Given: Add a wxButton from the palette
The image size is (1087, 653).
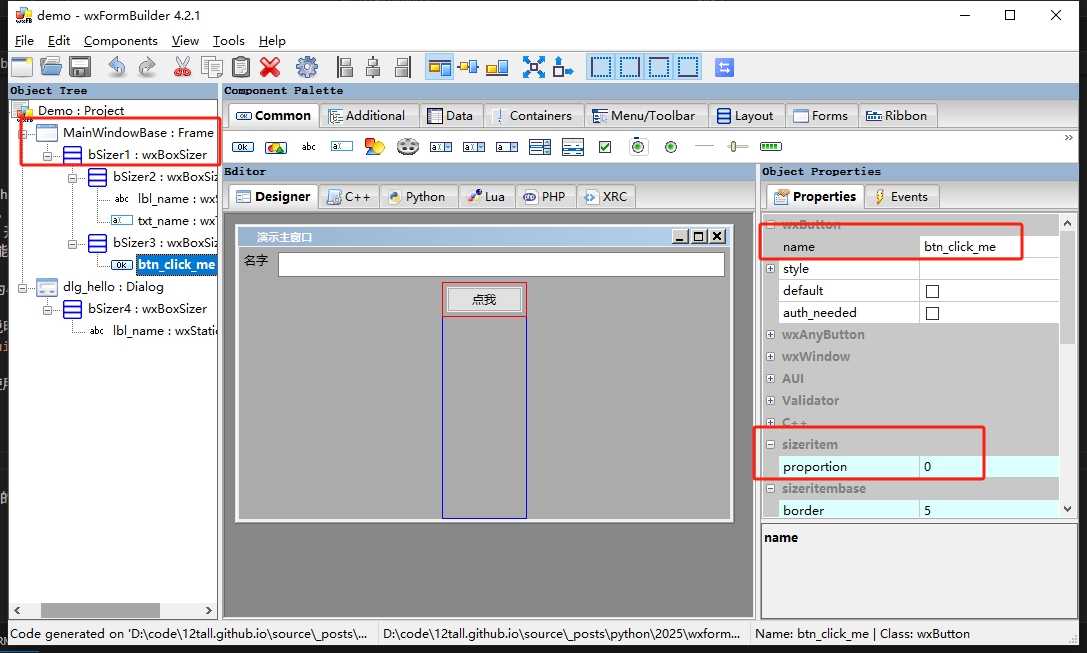Looking at the screenshot, I should [x=243, y=147].
